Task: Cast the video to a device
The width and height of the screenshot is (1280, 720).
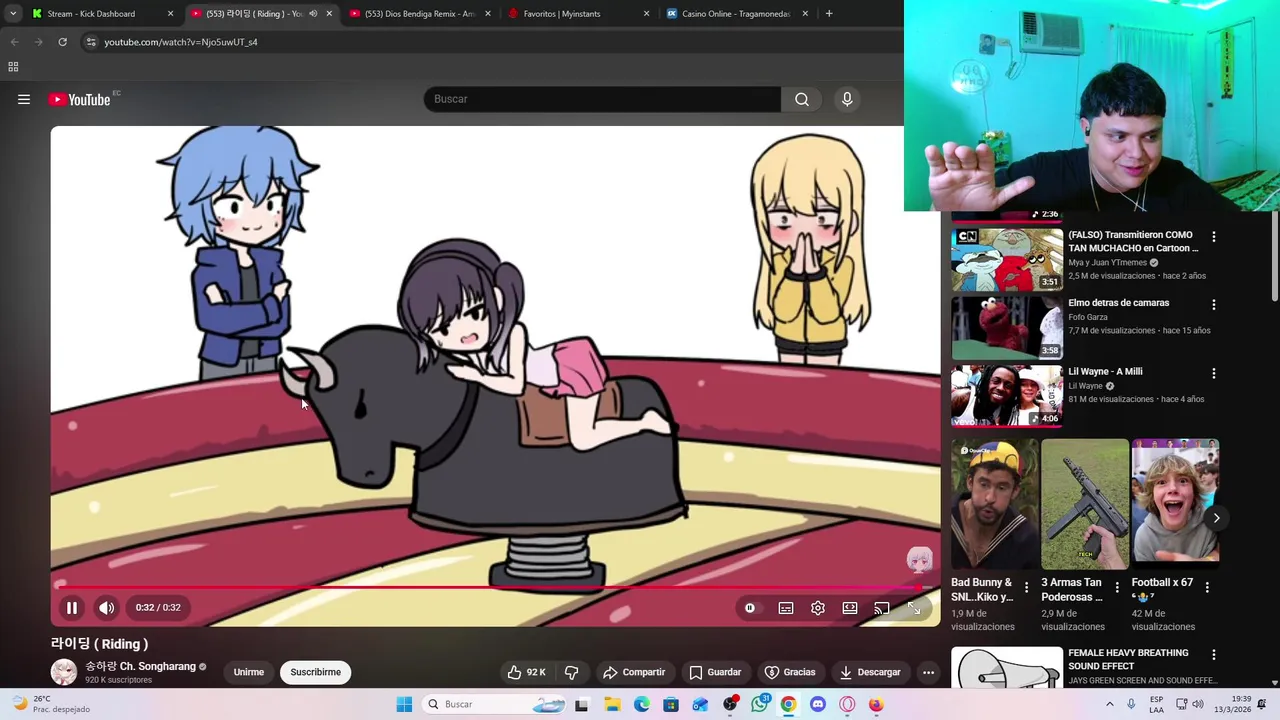Action: point(881,608)
